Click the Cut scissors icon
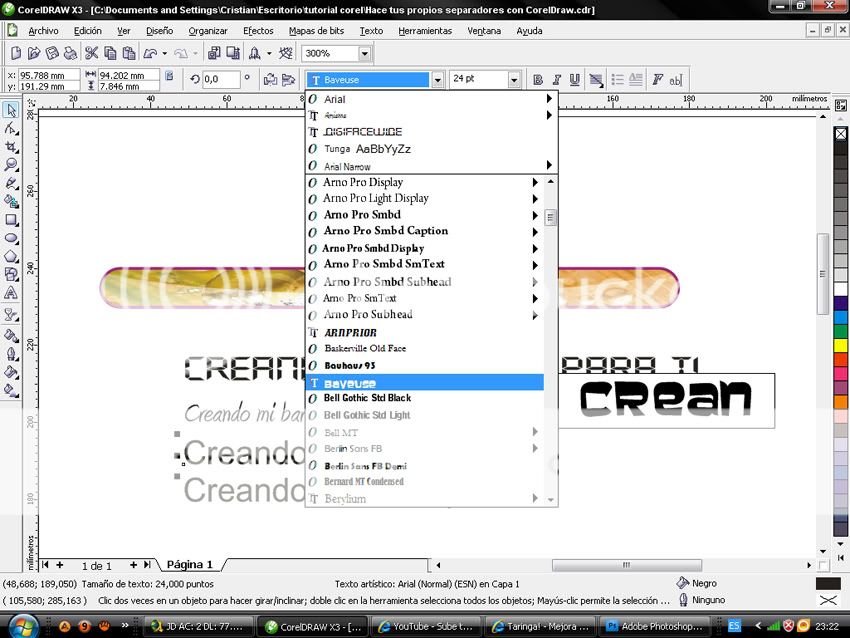The width and height of the screenshot is (850, 638). (92, 53)
